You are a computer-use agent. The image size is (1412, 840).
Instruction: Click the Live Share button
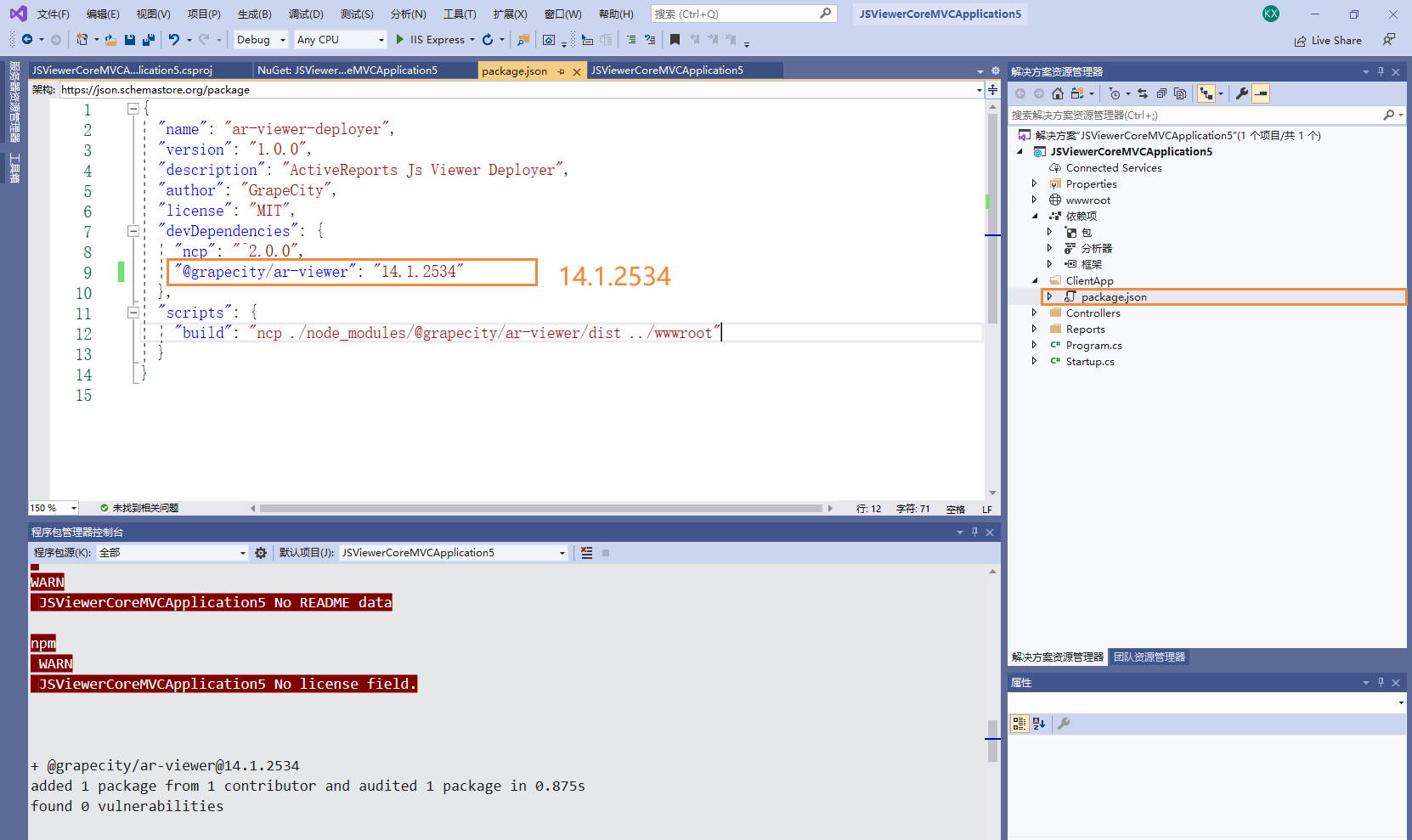(1327, 40)
